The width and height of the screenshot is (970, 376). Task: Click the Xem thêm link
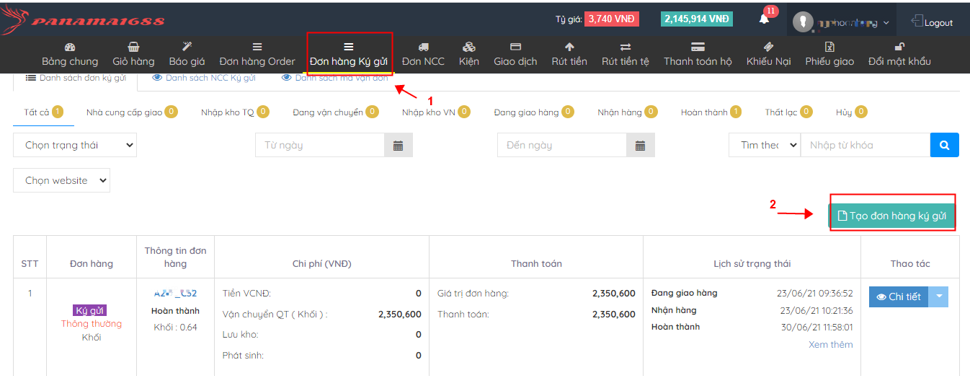coord(831,344)
